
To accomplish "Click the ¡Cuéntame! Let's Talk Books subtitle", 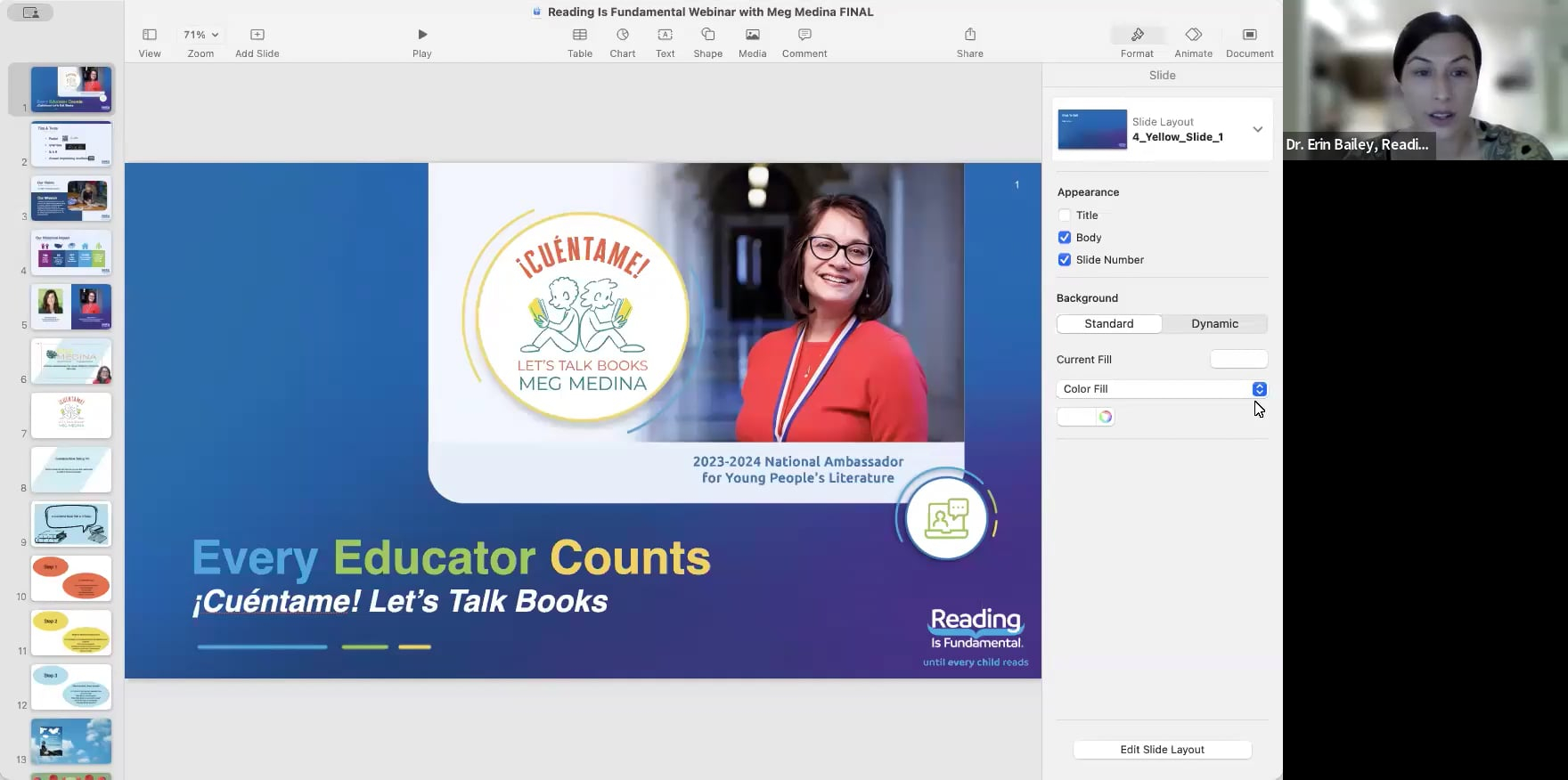I will click(x=400, y=602).
